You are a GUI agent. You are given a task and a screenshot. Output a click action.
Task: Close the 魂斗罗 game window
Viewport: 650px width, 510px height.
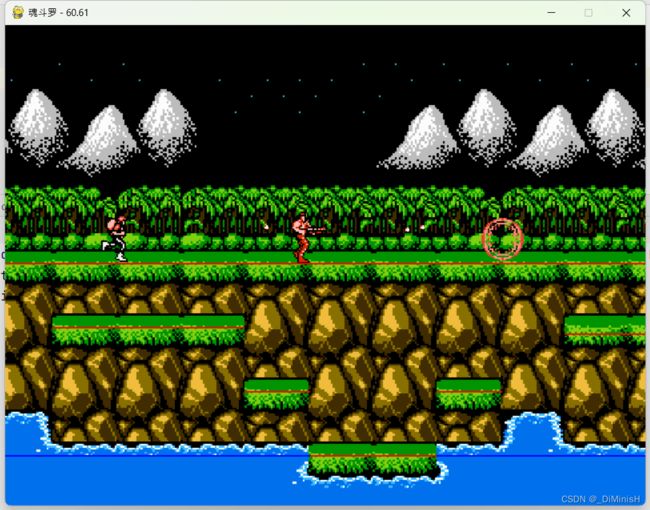[626, 13]
